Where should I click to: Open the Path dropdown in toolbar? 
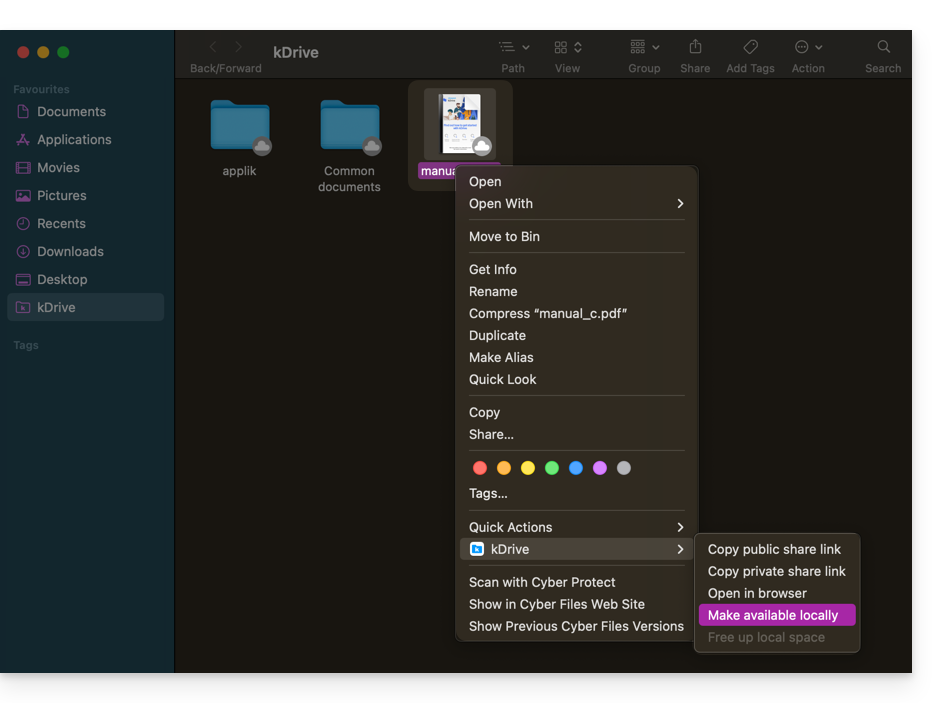click(514, 47)
